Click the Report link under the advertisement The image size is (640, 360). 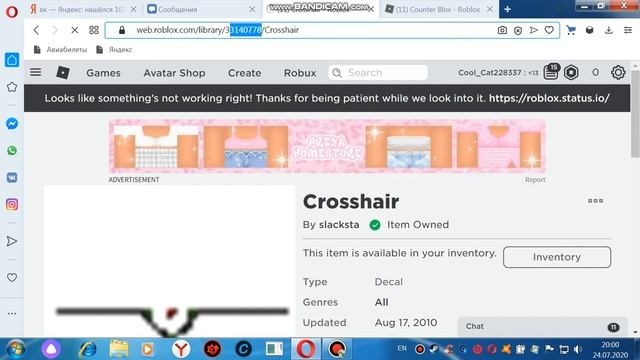(535, 180)
